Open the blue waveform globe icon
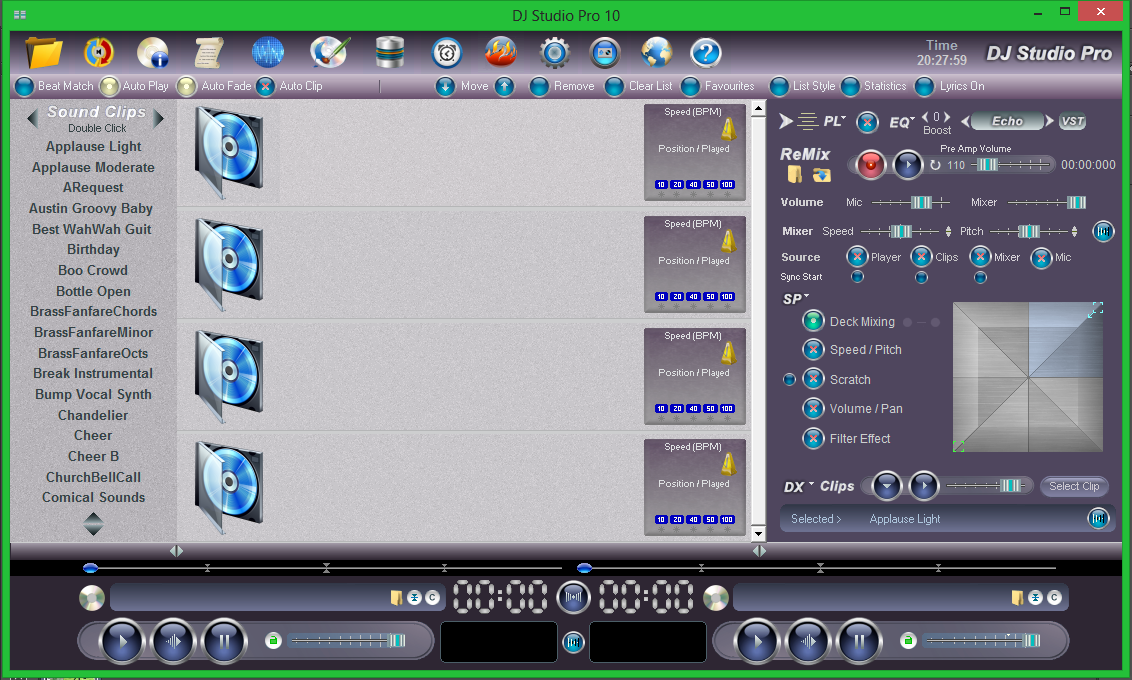Screen dimensions: 1132x680 (267, 53)
